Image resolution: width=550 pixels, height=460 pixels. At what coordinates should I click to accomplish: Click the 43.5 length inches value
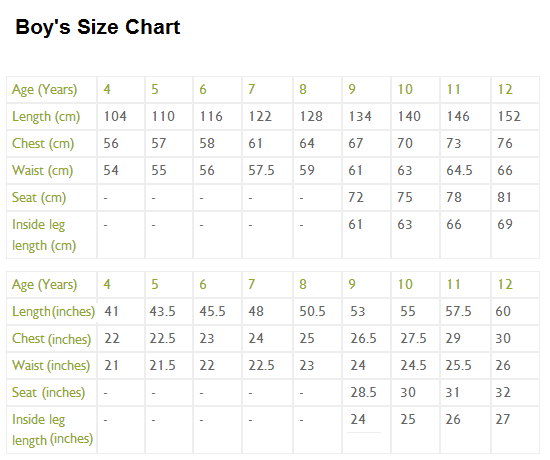pyautogui.click(x=162, y=312)
